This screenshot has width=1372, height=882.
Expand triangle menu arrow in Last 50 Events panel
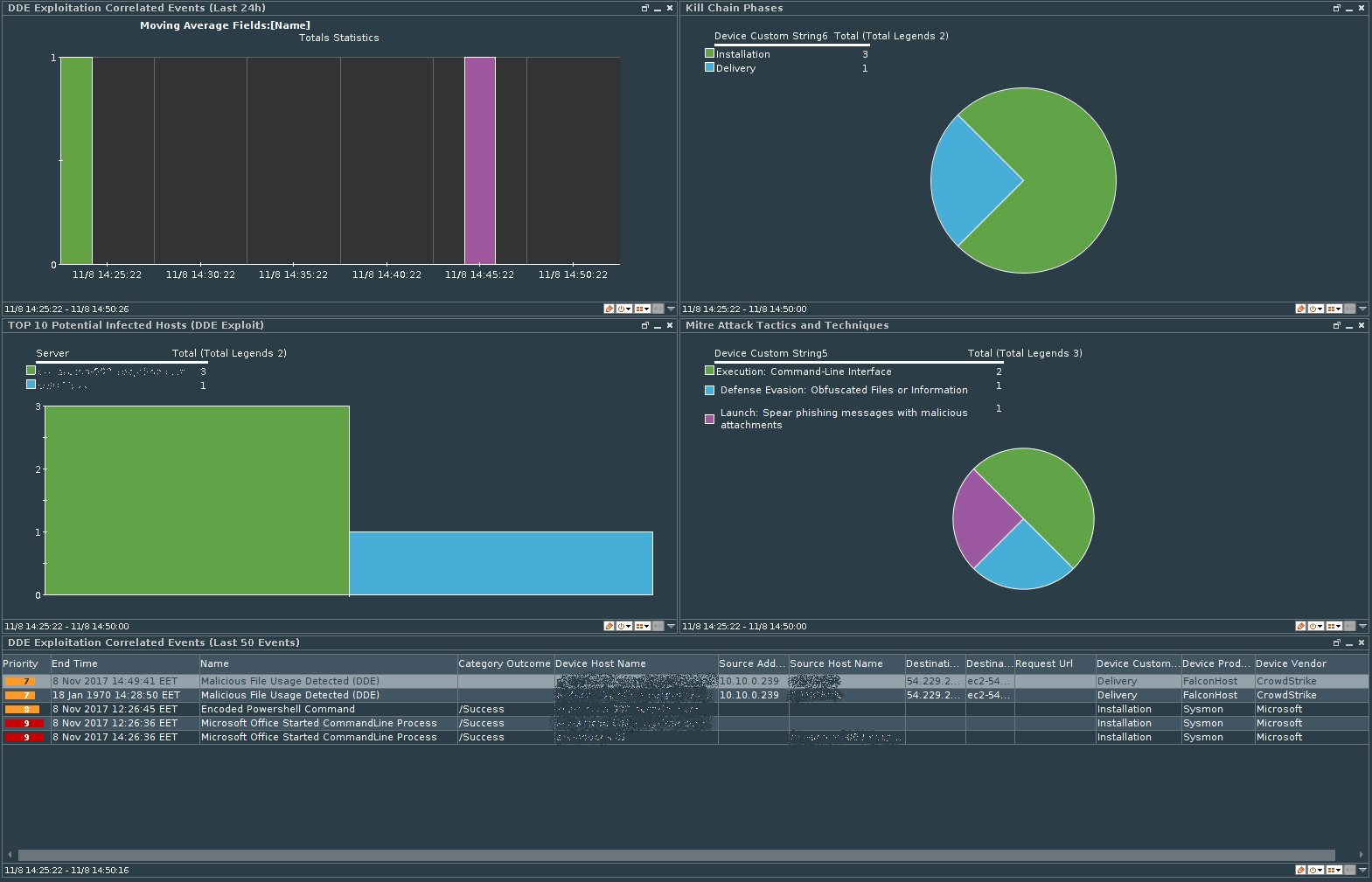(x=1362, y=870)
